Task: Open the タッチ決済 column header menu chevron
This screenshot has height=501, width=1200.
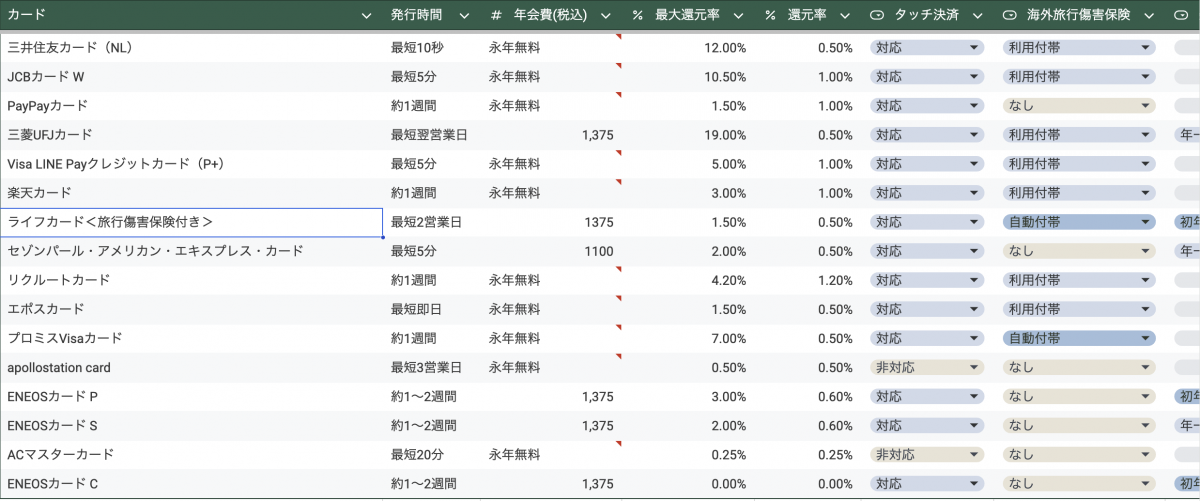Action: pyautogui.click(x=977, y=16)
